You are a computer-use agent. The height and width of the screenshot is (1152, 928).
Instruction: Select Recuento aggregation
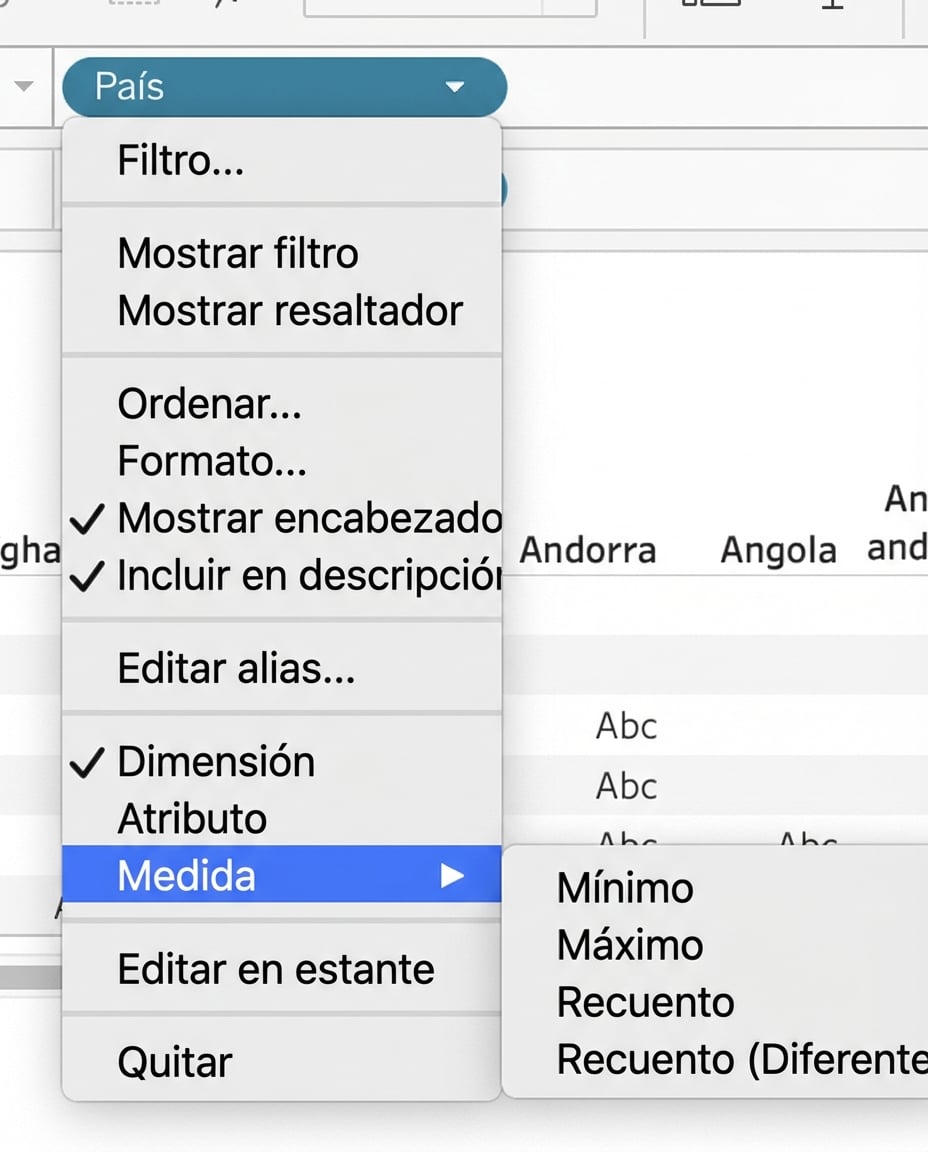point(642,1001)
